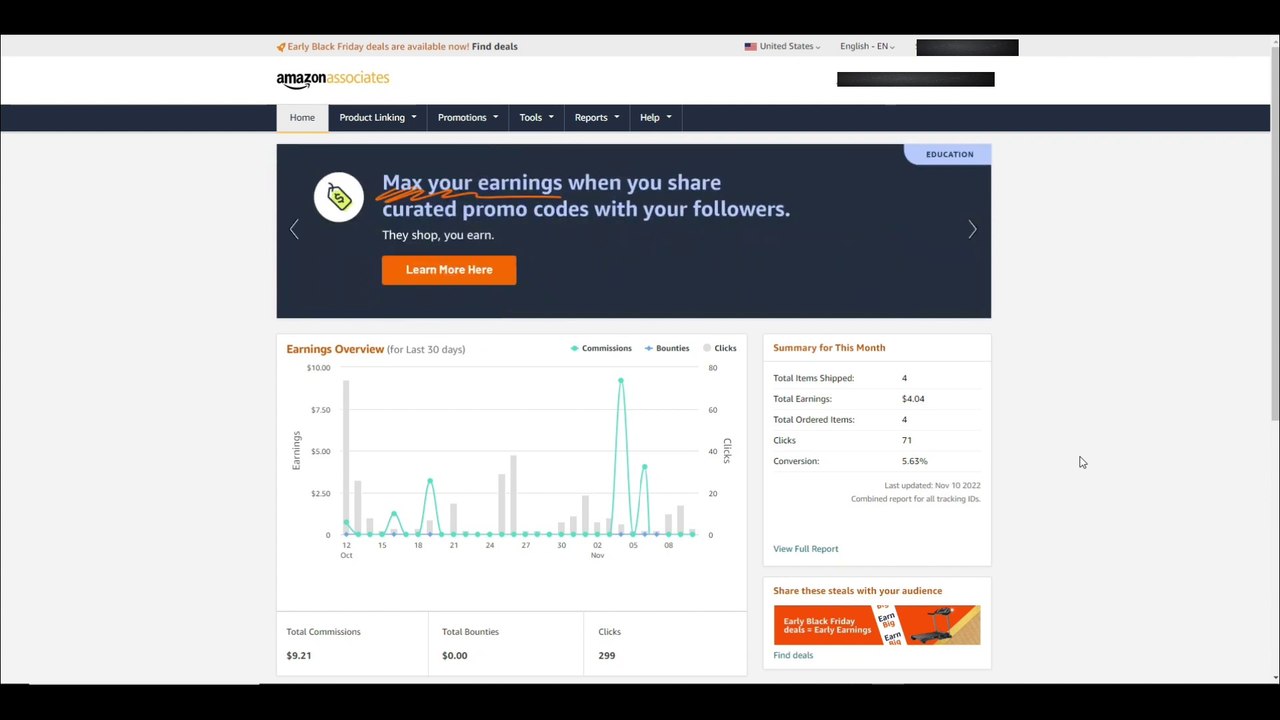Click the Last updated: Nov 10 2022 text
This screenshot has height=720, width=1280.
[933, 486]
